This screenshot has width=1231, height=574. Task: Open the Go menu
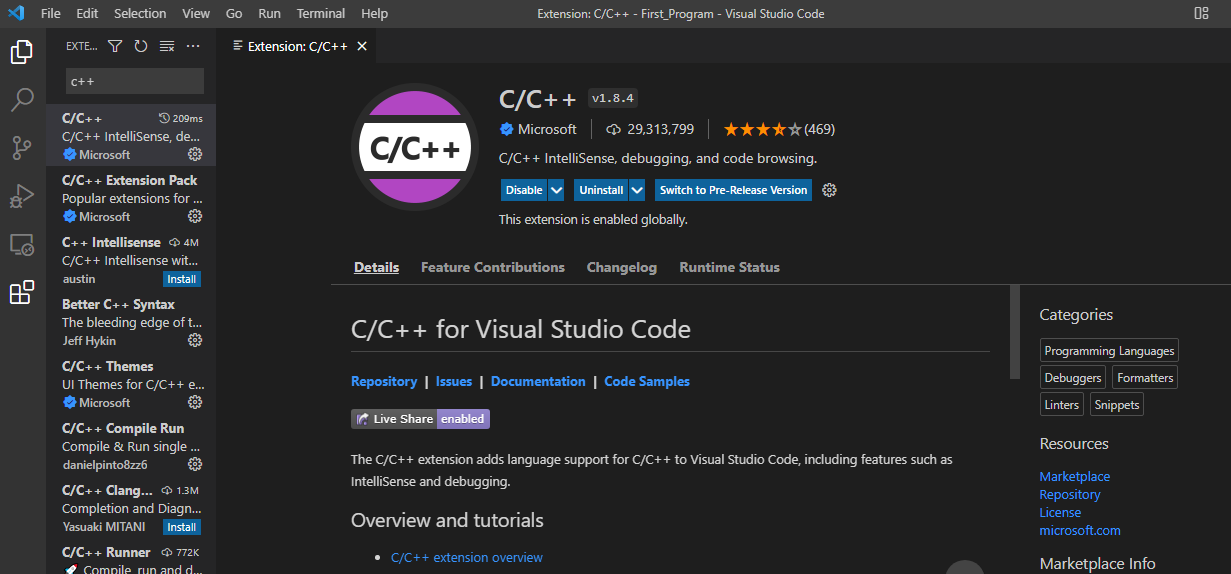pyautogui.click(x=234, y=13)
